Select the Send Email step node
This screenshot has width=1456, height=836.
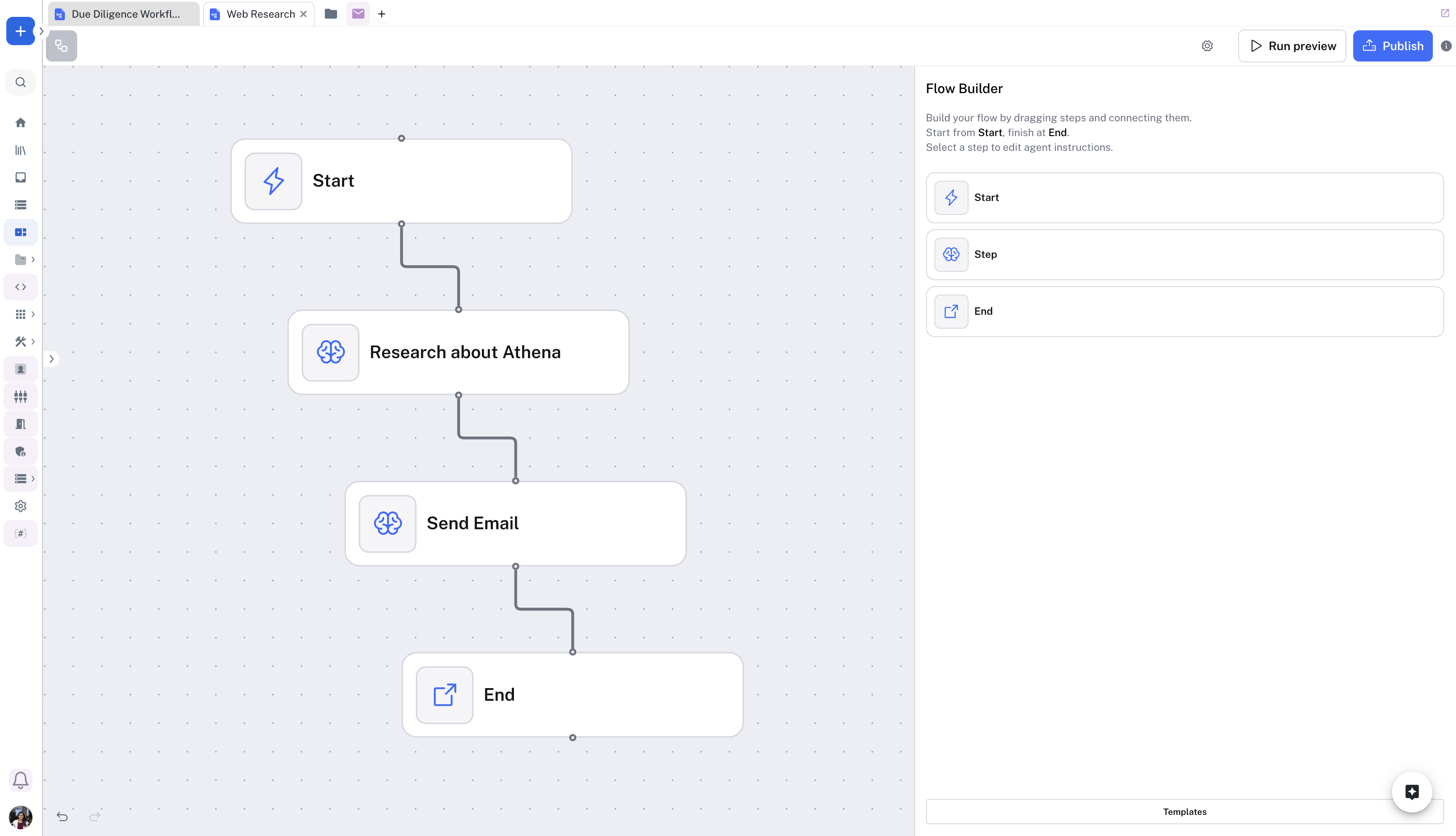point(515,523)
